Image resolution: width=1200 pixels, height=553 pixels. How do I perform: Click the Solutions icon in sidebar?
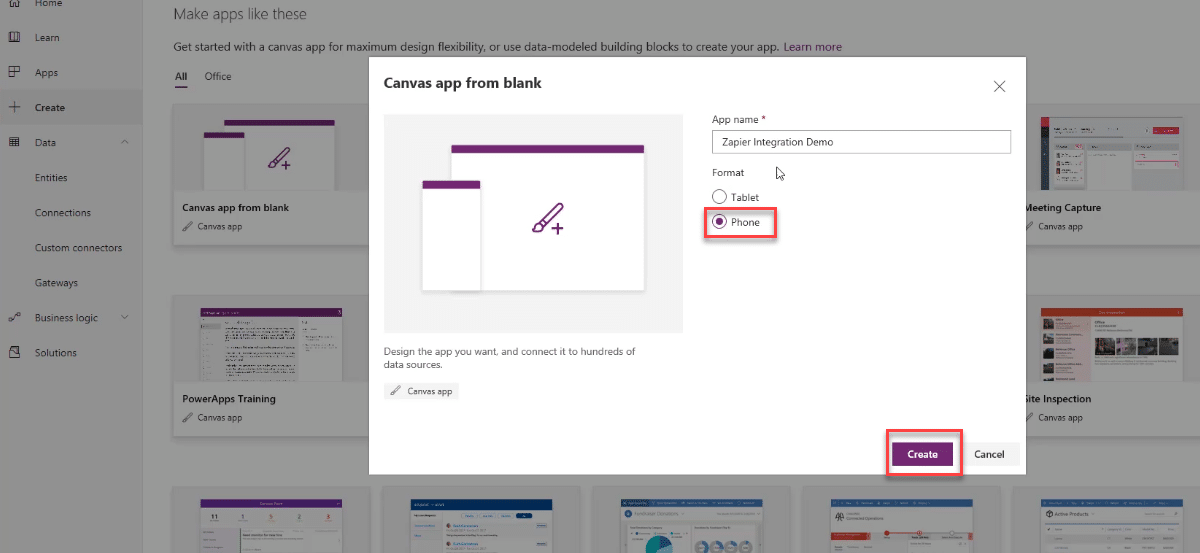[x=14, y=352]
